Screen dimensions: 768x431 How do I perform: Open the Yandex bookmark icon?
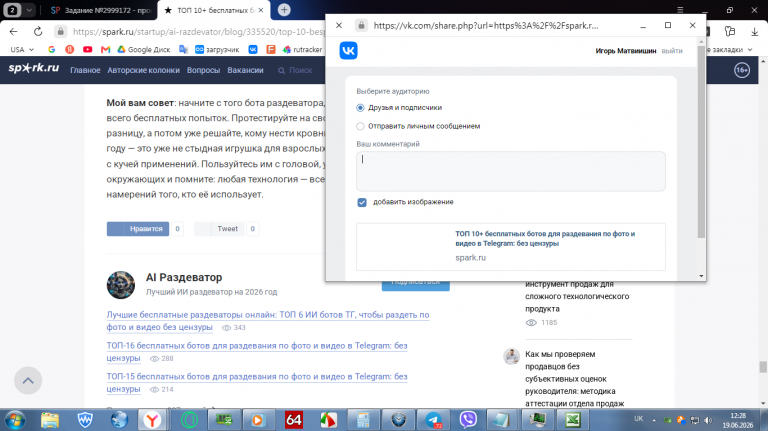70,49
